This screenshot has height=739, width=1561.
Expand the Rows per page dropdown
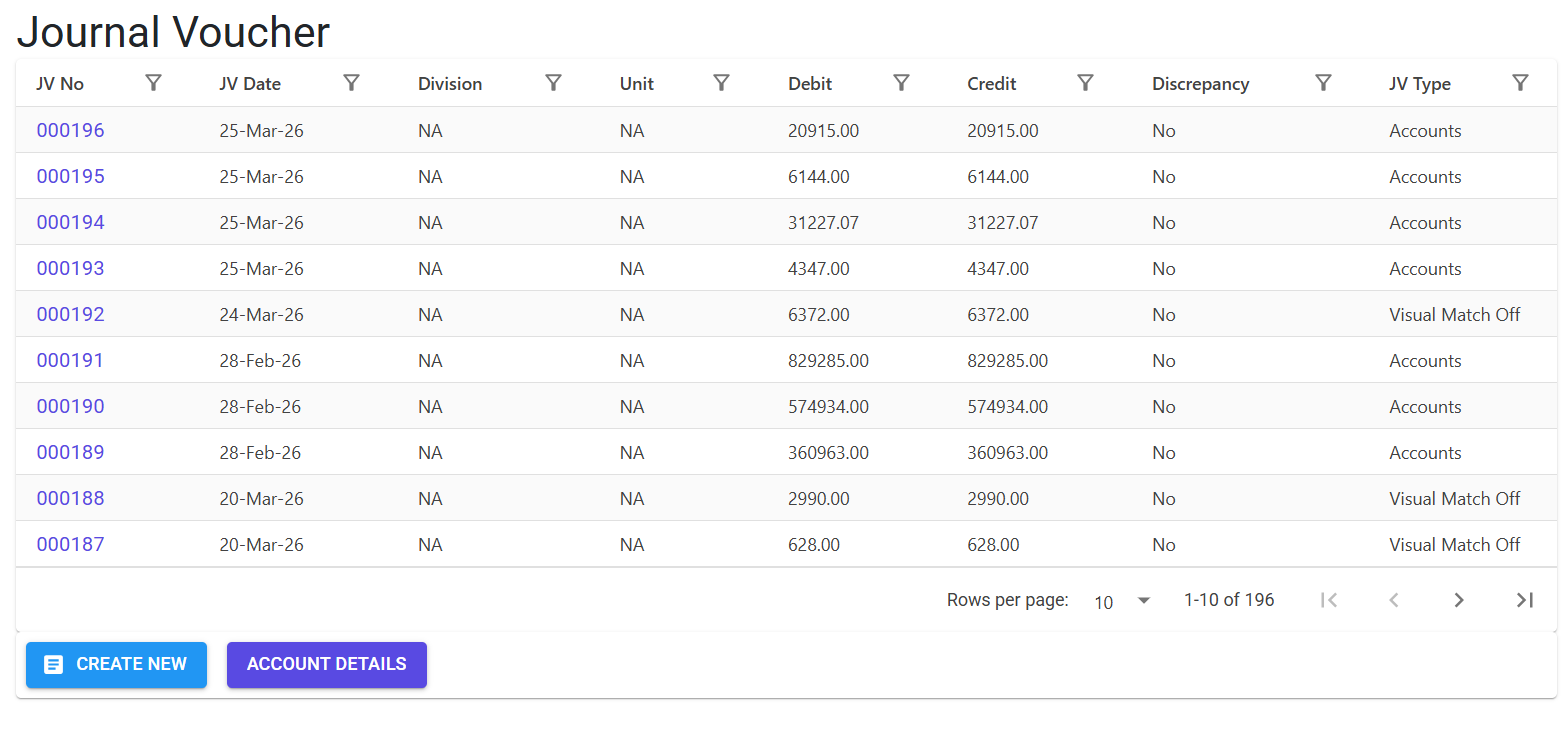1123,601
